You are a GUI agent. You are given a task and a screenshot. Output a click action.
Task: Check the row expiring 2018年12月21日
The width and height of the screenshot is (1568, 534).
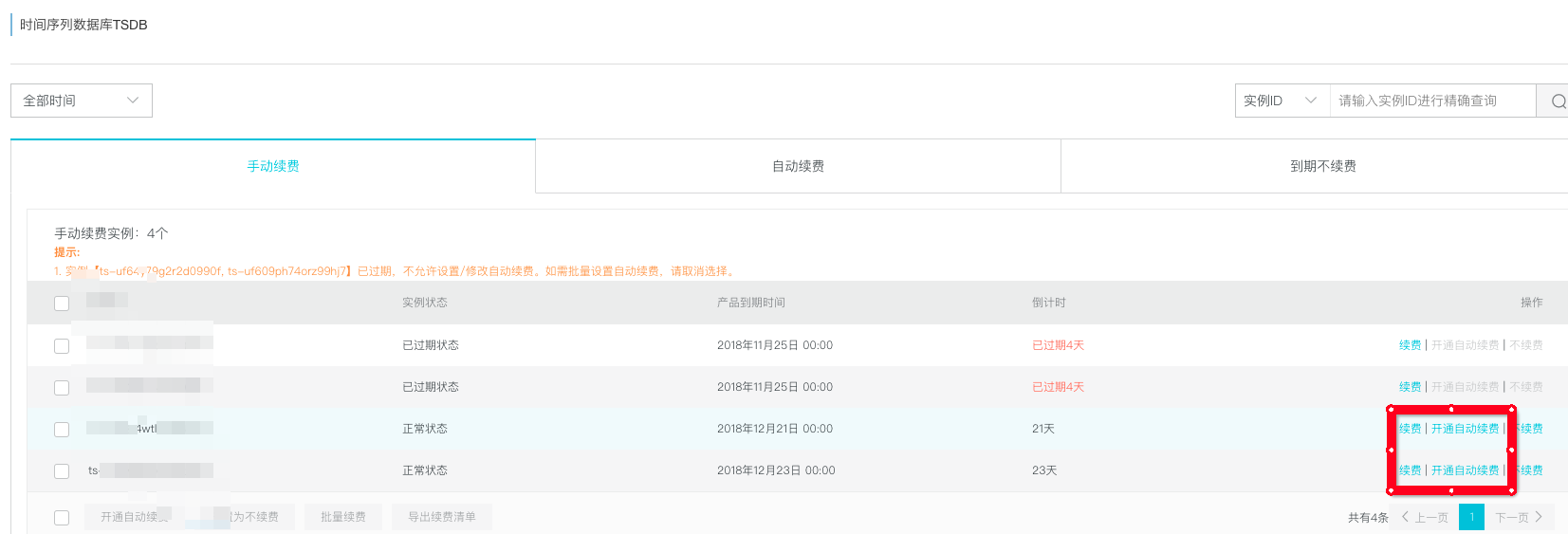[x=62, y=430]
